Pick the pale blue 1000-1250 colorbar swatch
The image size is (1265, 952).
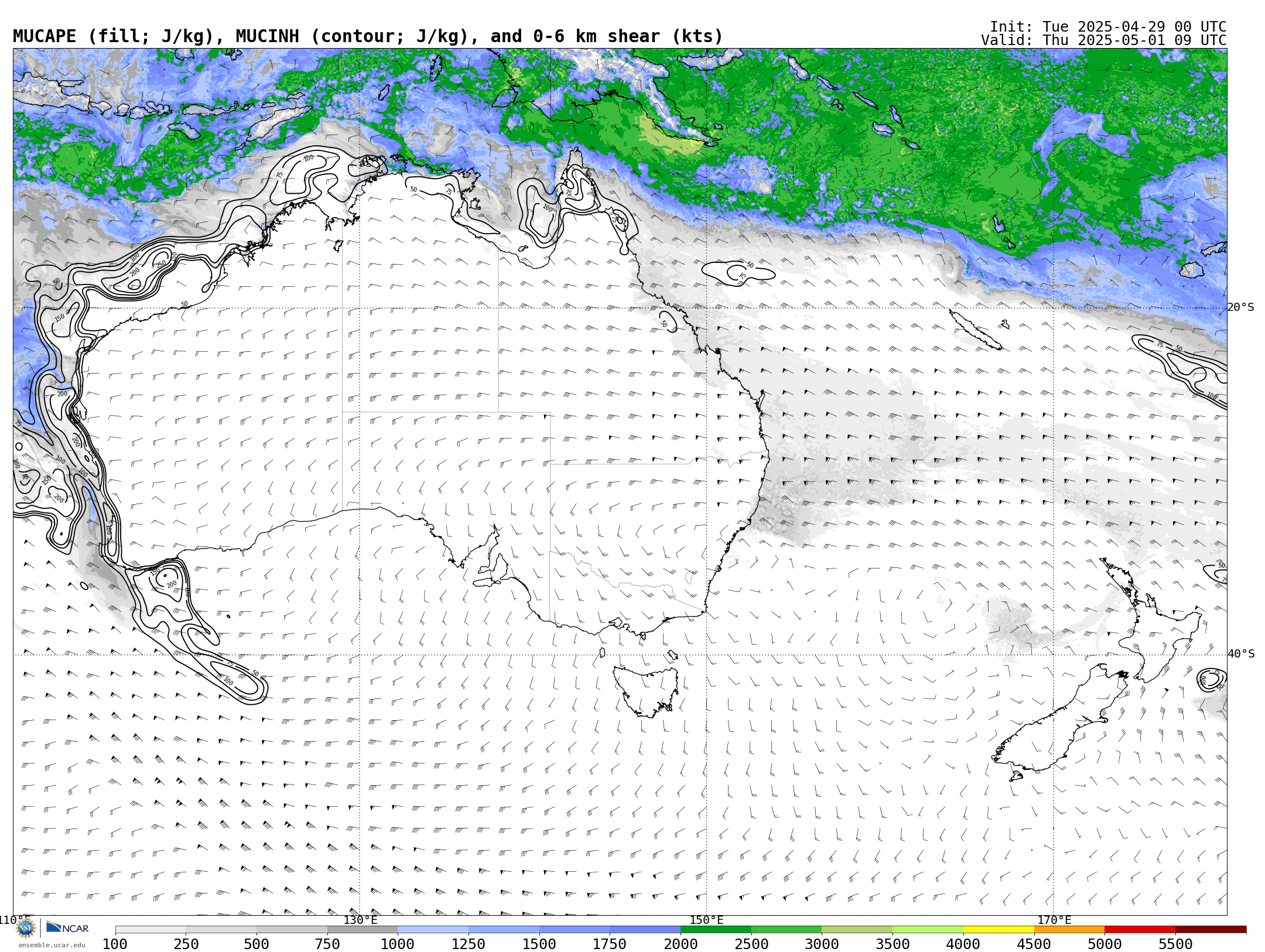pyautogui.click(x=433, y=930)
